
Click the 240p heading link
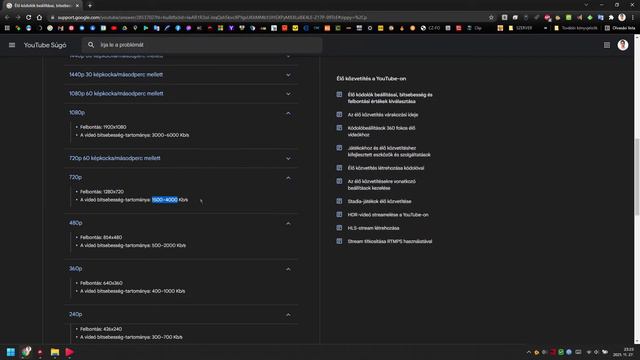76,314
